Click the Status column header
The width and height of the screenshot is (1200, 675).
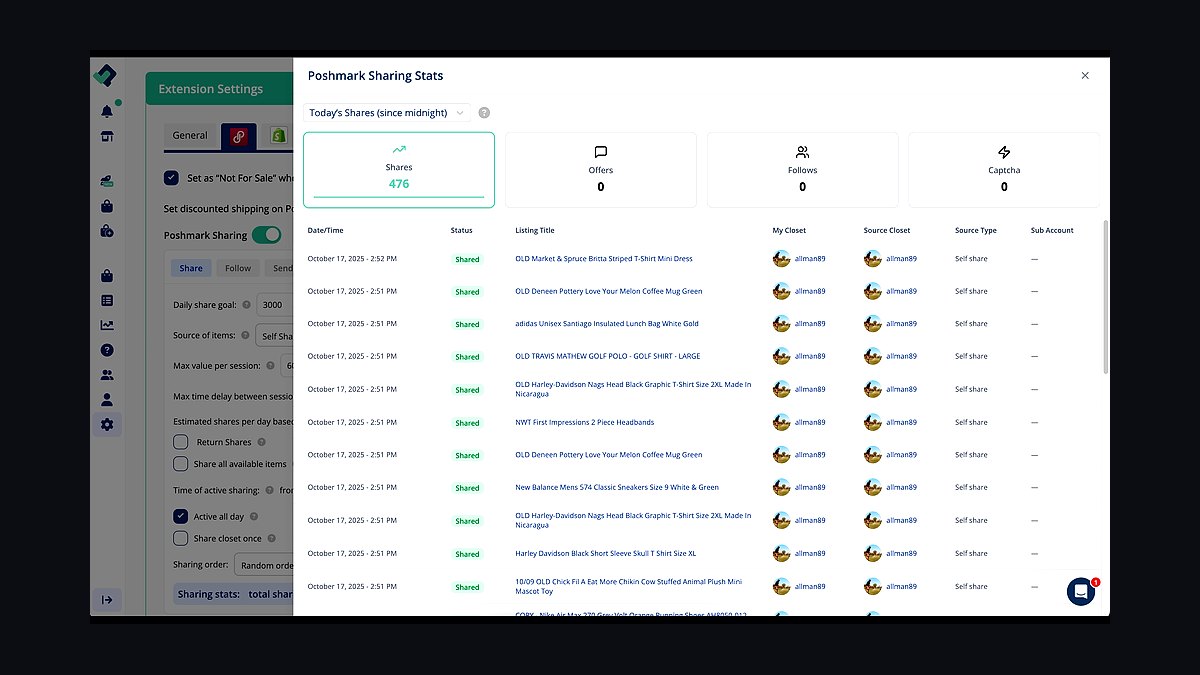462,230
